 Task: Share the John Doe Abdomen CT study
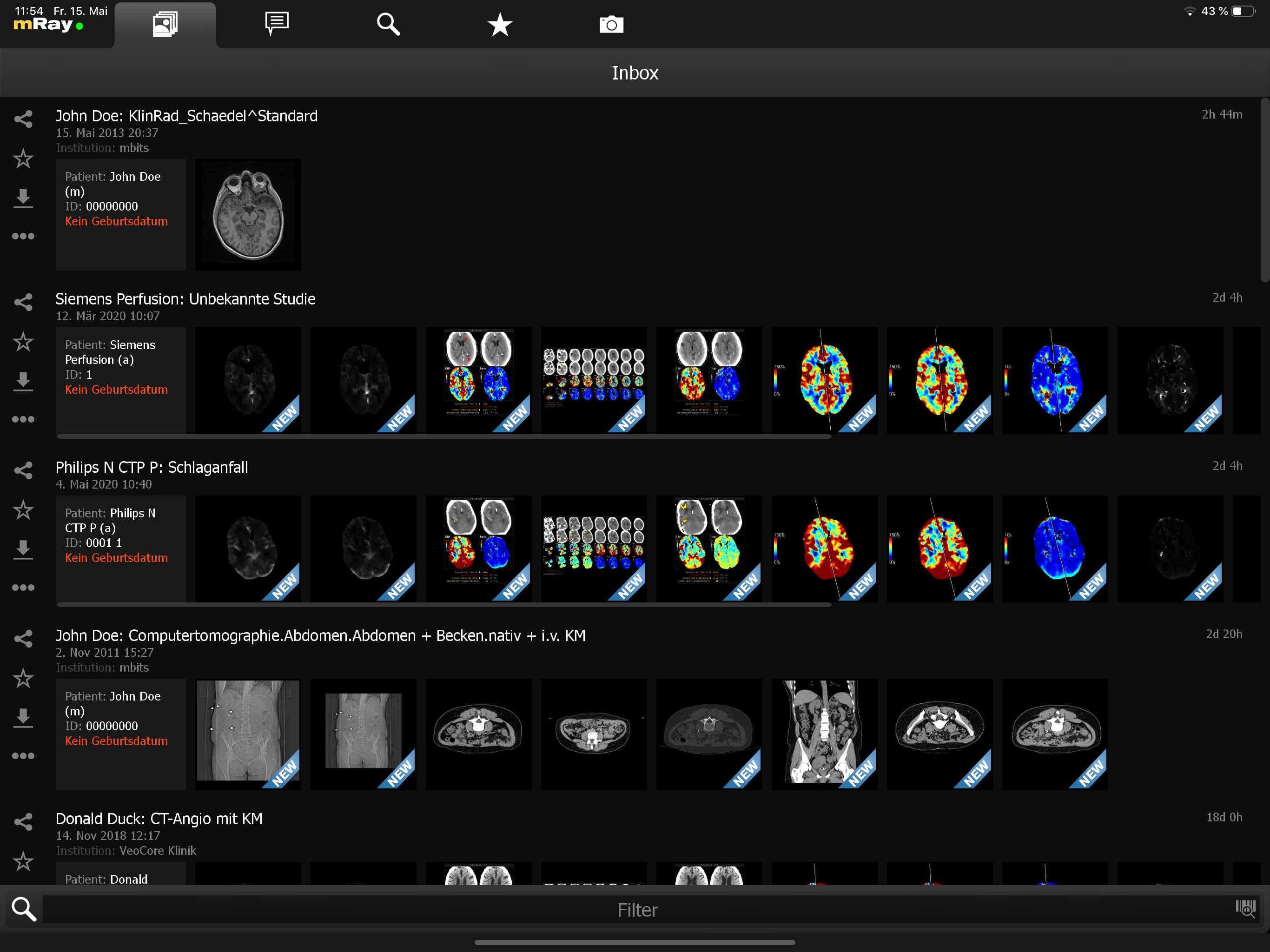coord(23,639)
